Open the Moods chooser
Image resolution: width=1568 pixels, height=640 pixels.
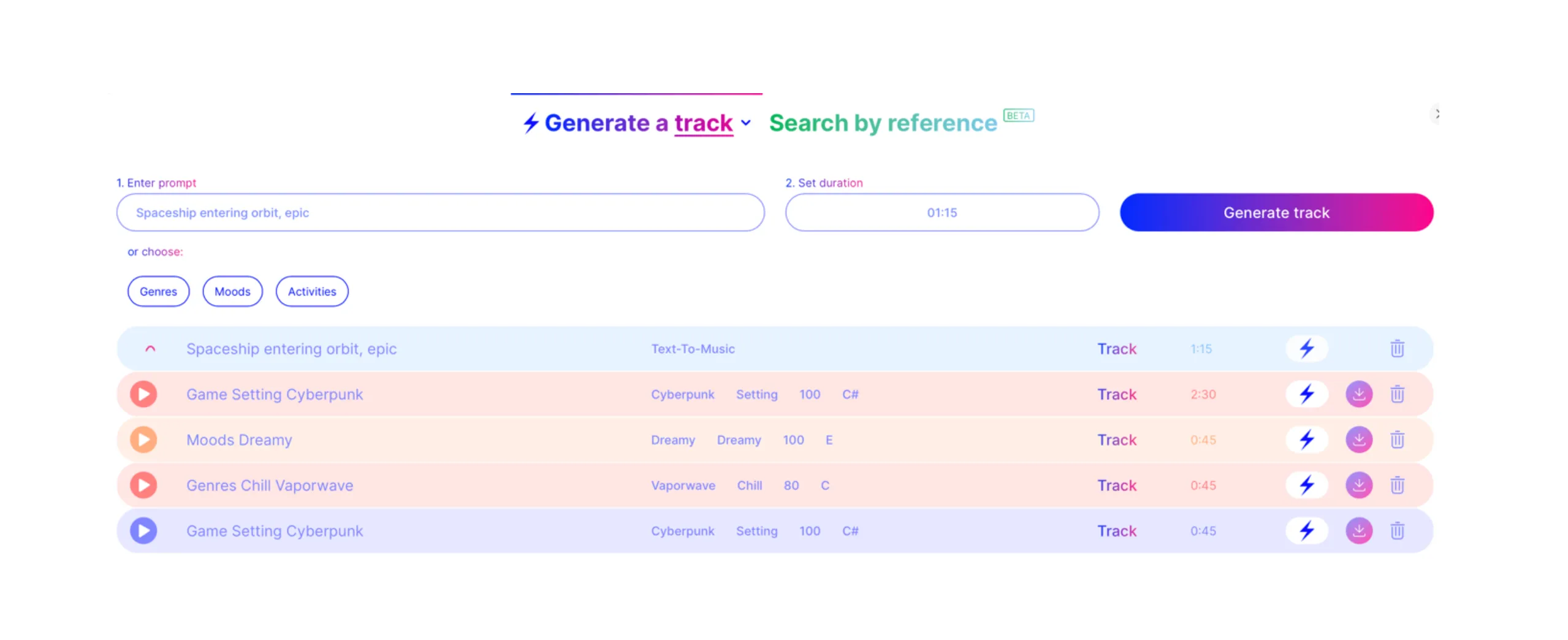pos(232,291)
